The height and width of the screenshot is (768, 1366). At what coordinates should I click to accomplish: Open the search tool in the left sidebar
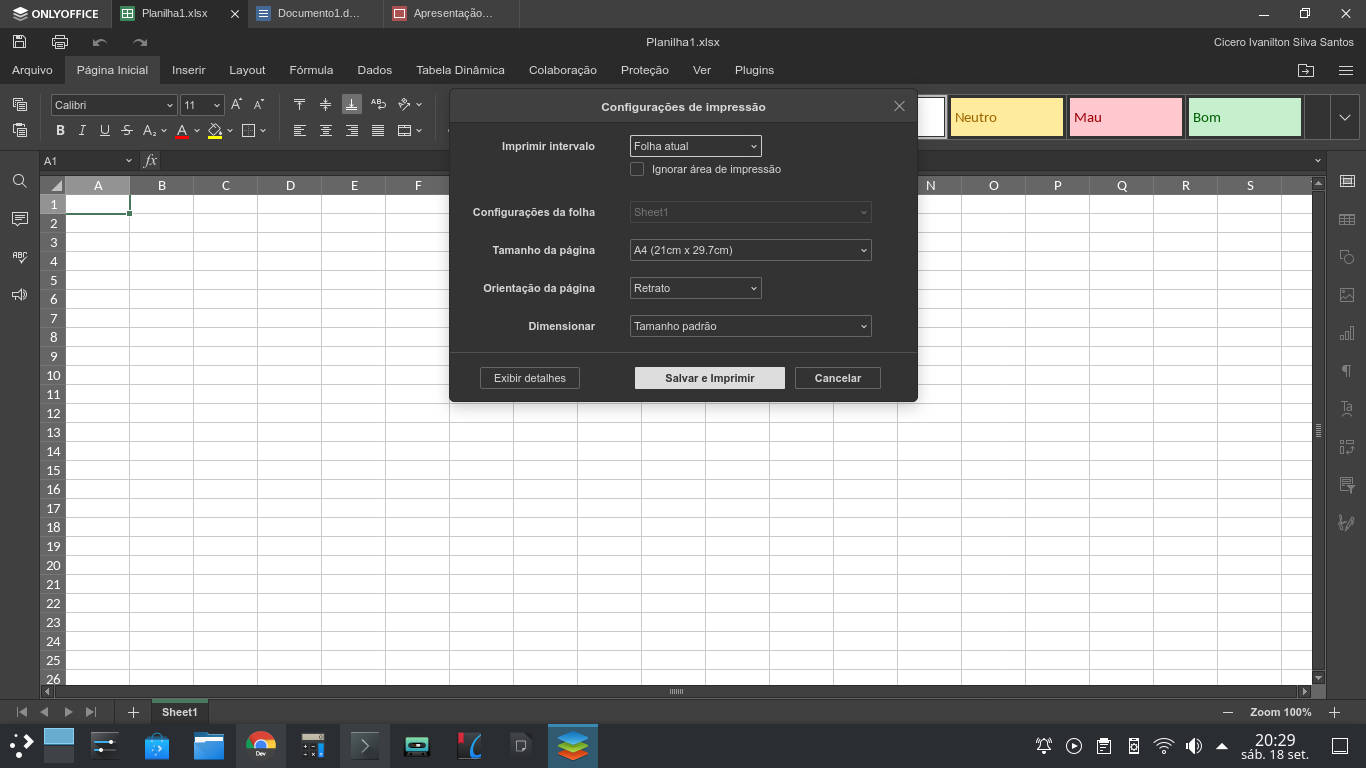[18, 182]
